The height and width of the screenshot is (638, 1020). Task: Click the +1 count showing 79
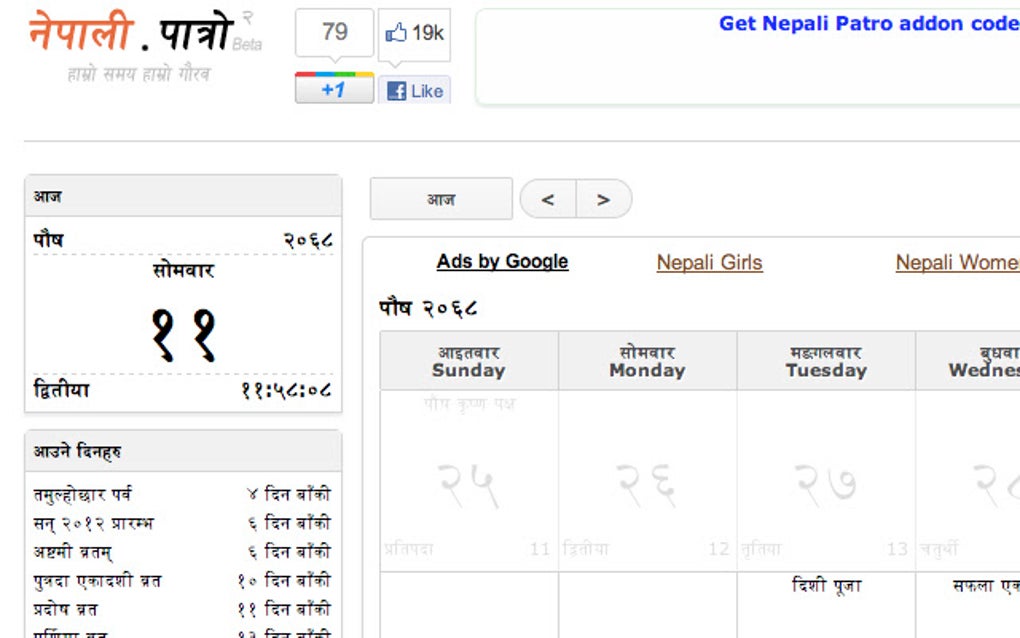coord(333,33)
